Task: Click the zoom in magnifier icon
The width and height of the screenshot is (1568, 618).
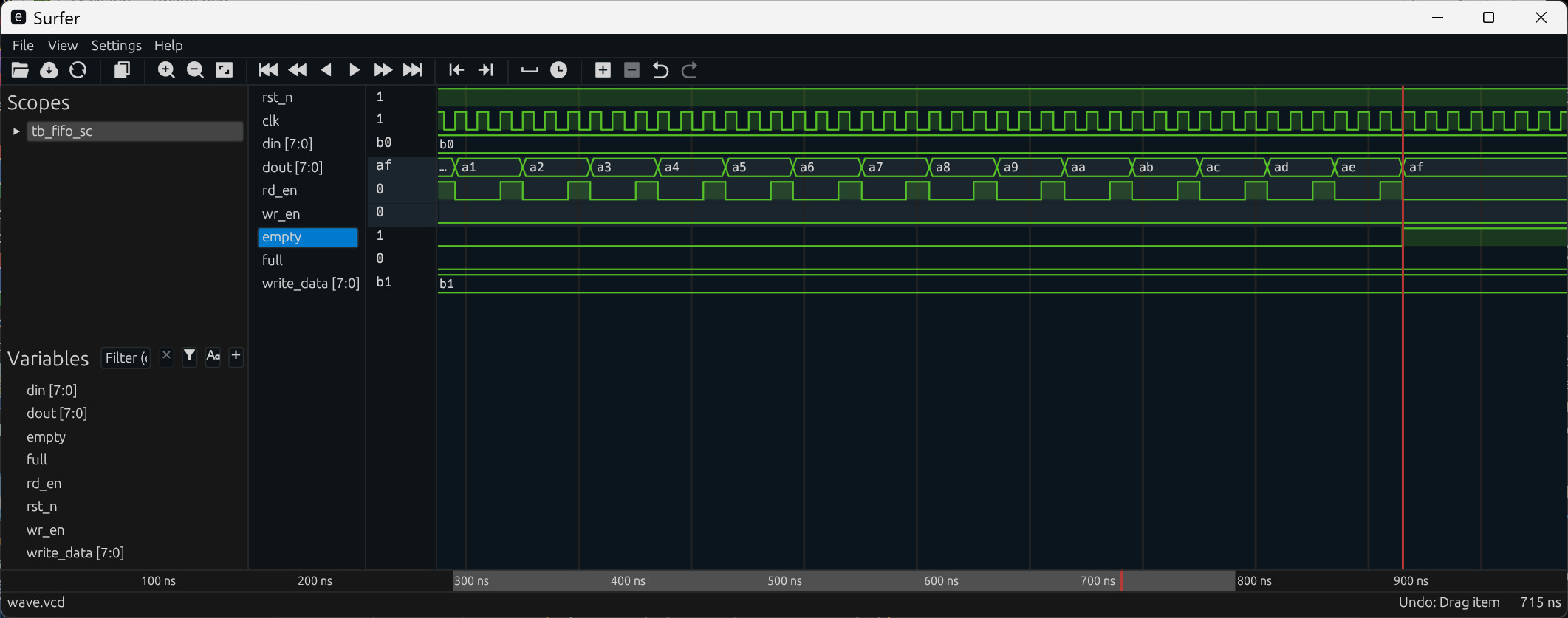Action: [166, 70]
